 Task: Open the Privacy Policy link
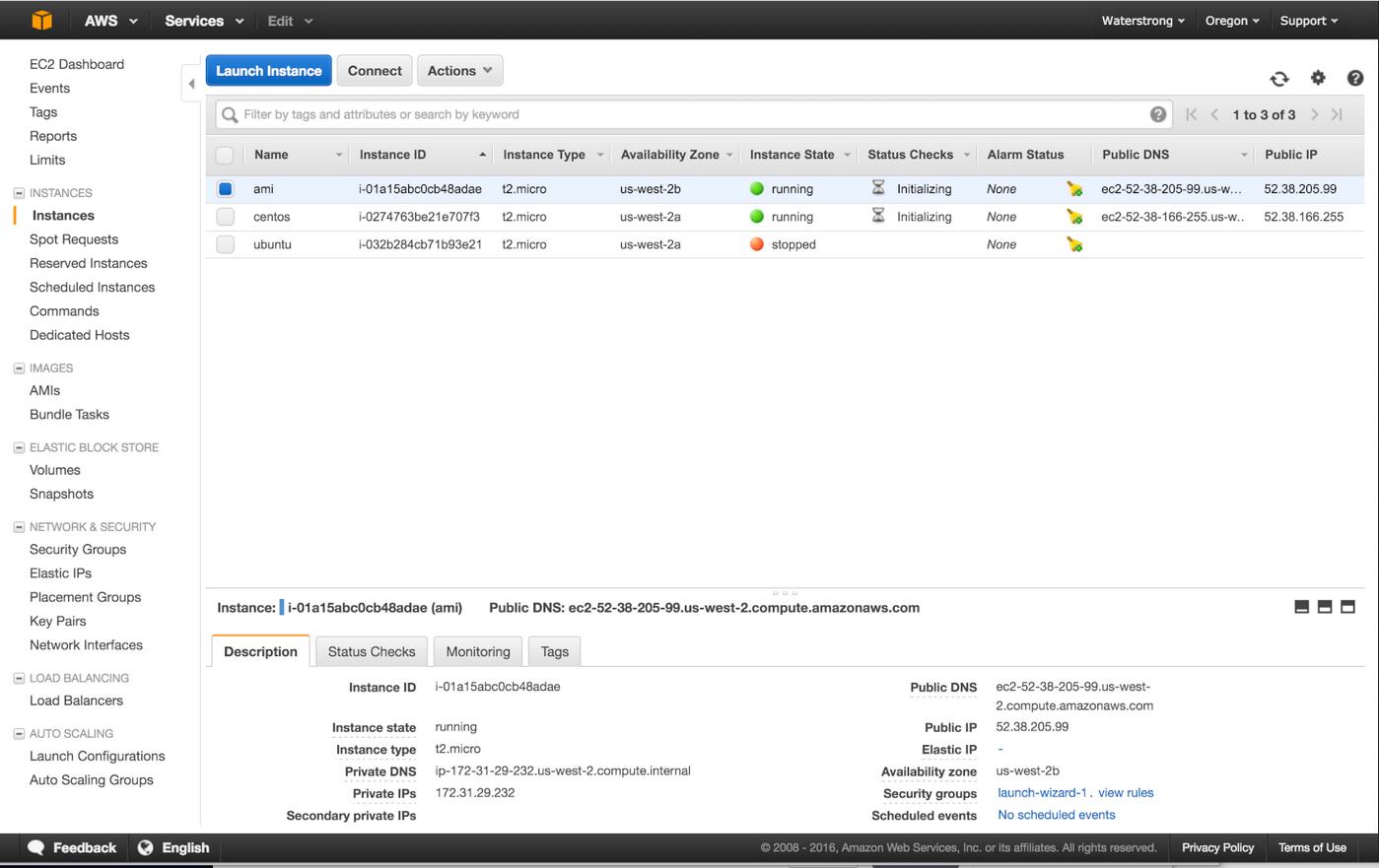click(x=1217, y=847)
